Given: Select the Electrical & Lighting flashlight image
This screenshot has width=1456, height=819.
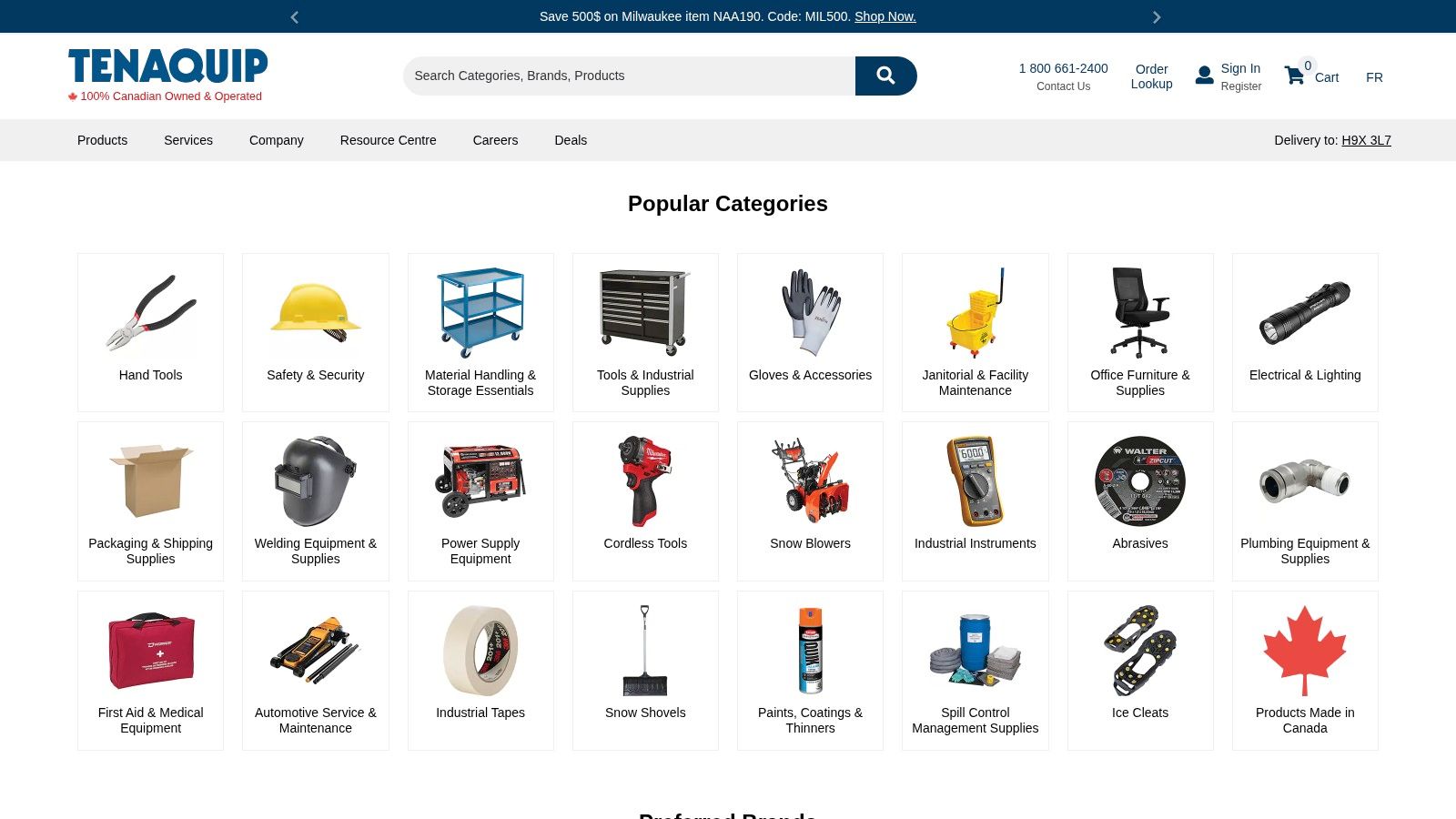Looking at the screenshot, I should pyautogui.click(x=1305, y=312).
